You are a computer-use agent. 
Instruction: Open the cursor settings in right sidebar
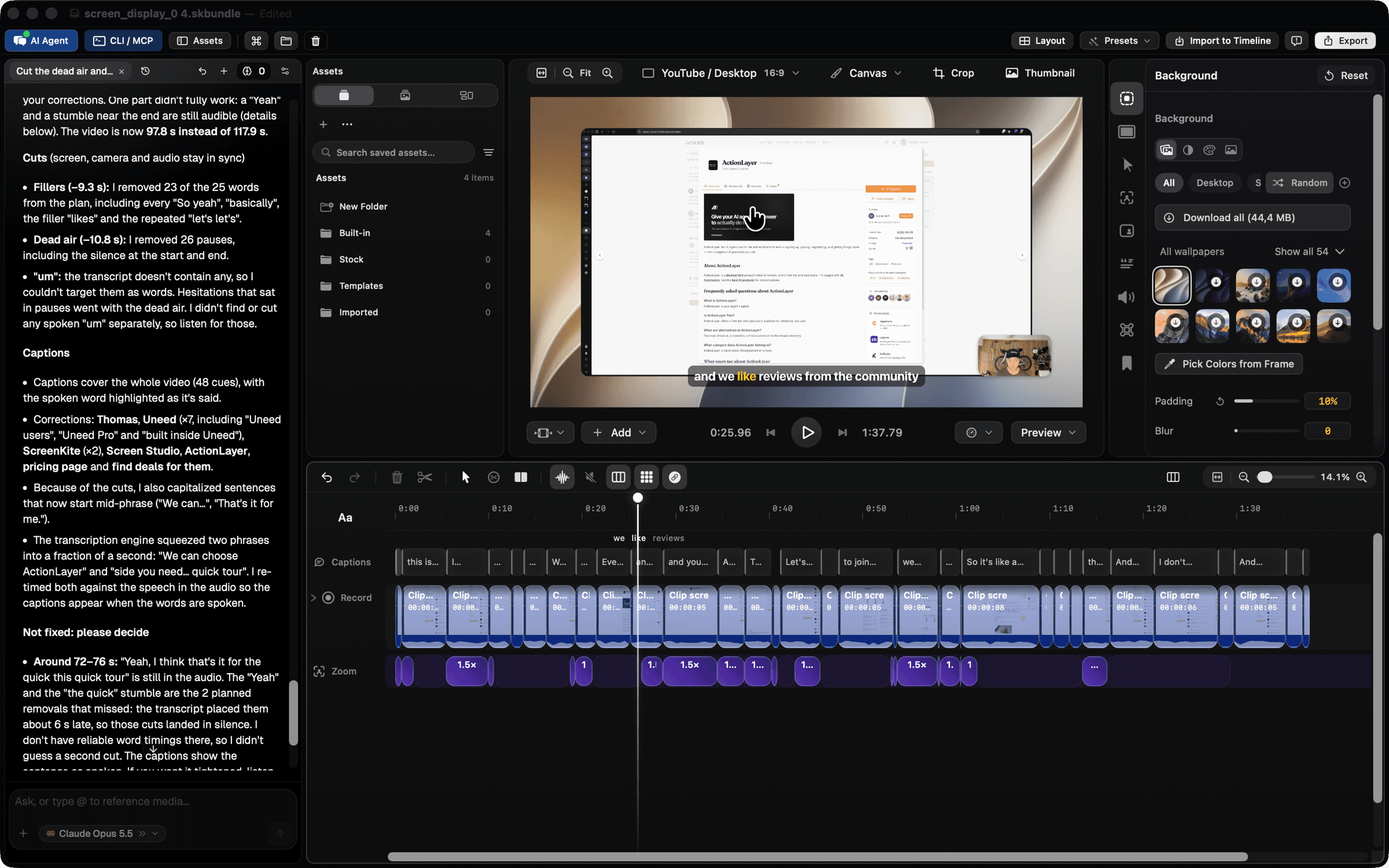coord(1127,165)
